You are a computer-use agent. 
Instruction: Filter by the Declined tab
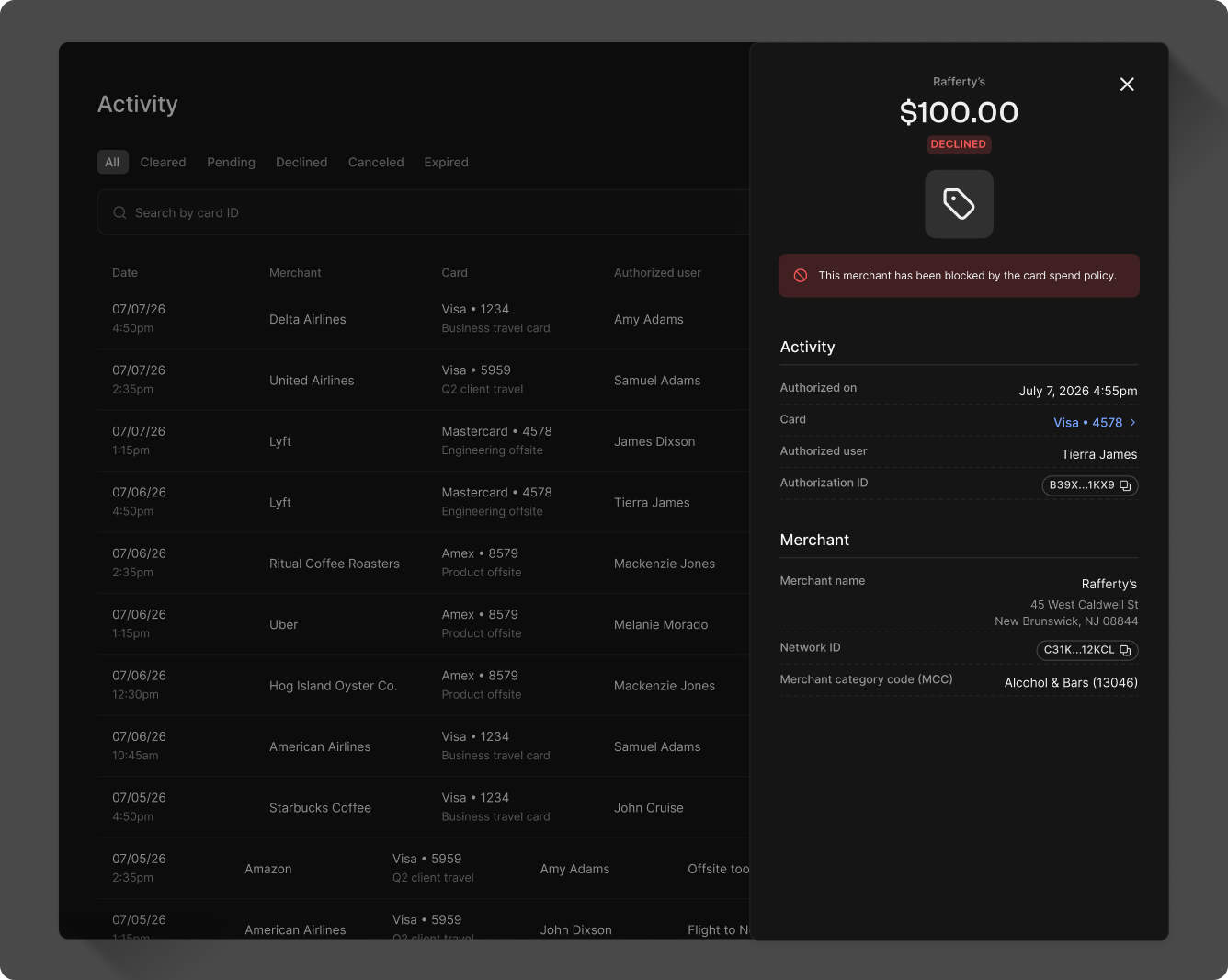pyautogui.click(x=301, y=162)
